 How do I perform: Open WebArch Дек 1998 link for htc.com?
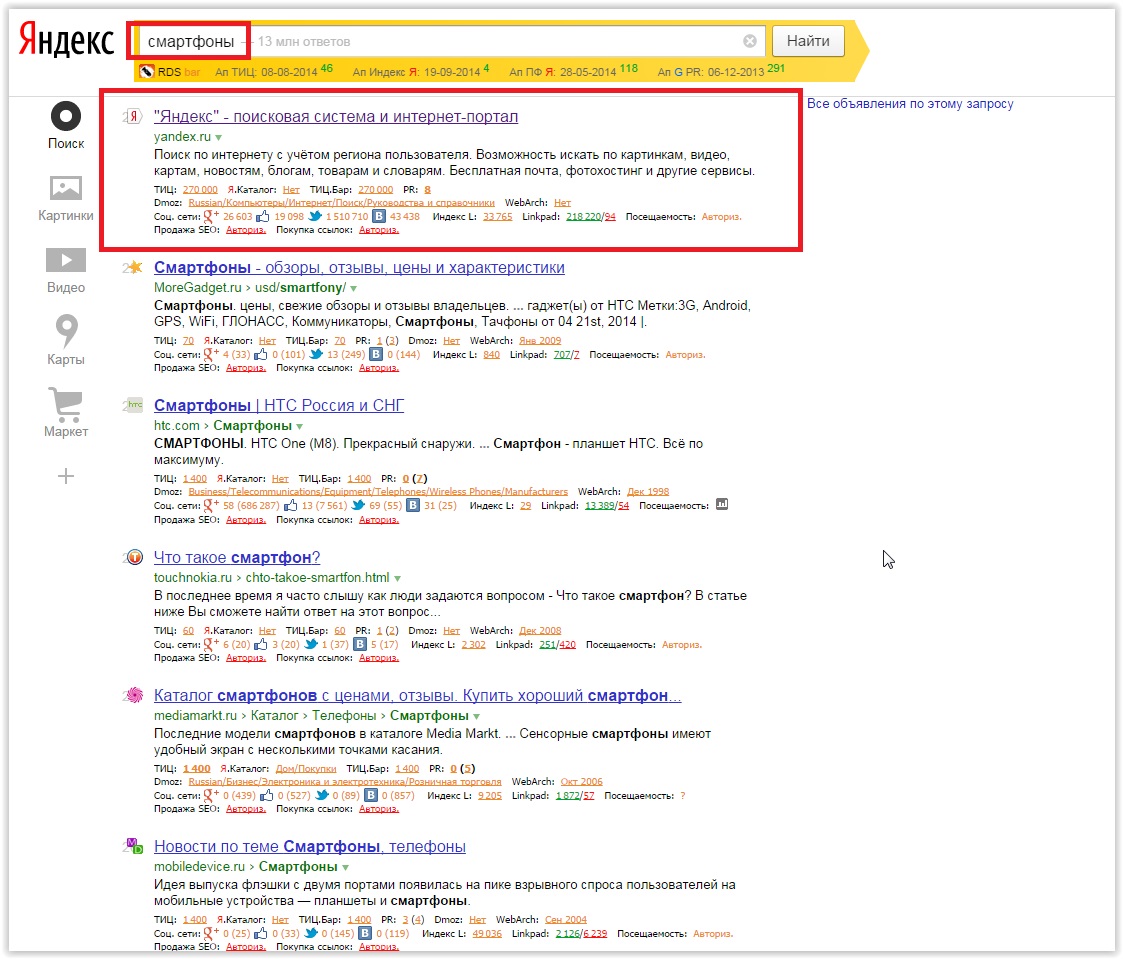647,491
